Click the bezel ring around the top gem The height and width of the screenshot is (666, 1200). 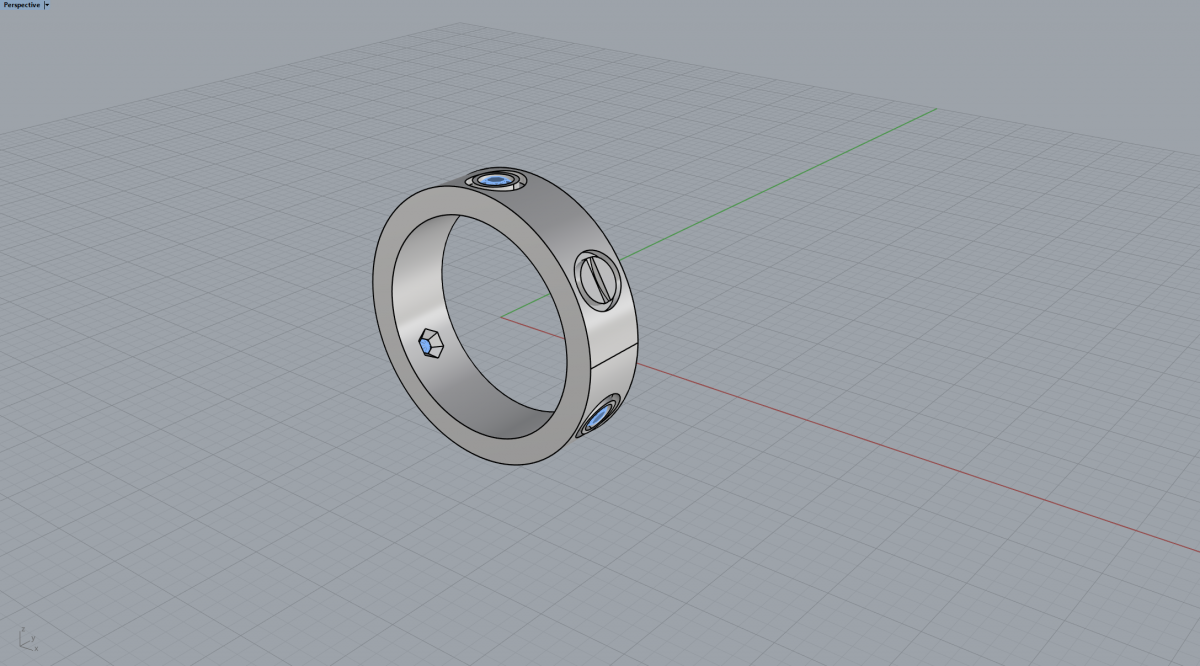click(477, 182)
